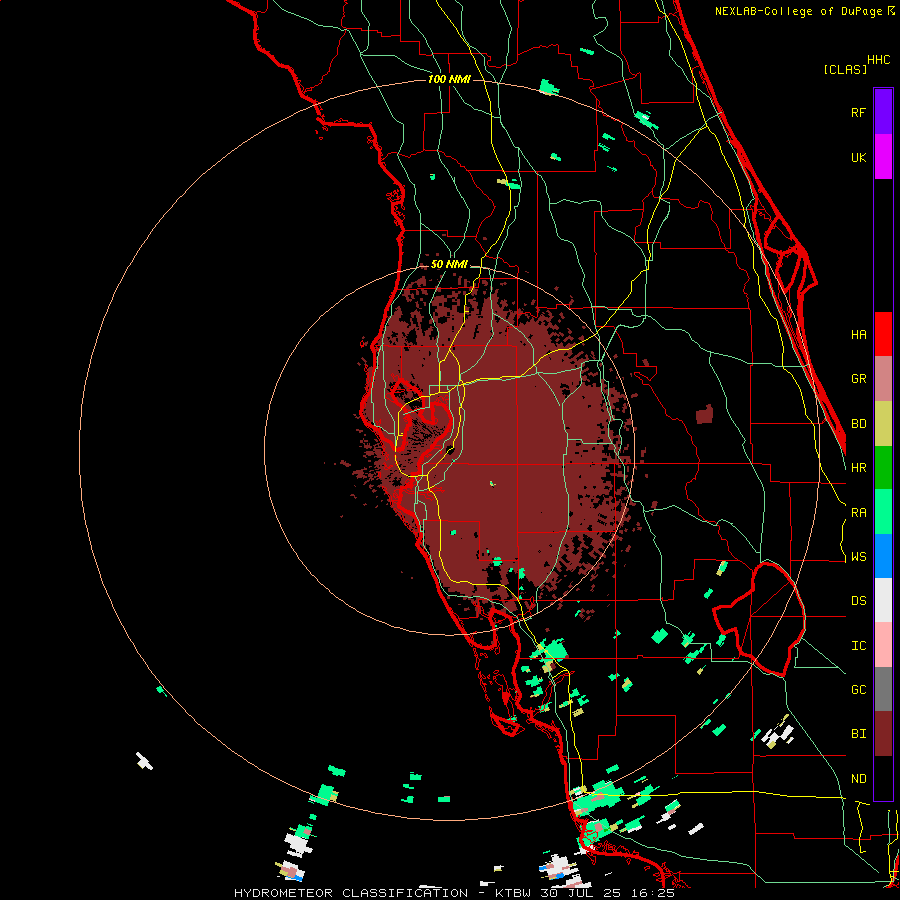
Task: Click the '[CLAS]' legend heading
Action: (x=845, y=70)
